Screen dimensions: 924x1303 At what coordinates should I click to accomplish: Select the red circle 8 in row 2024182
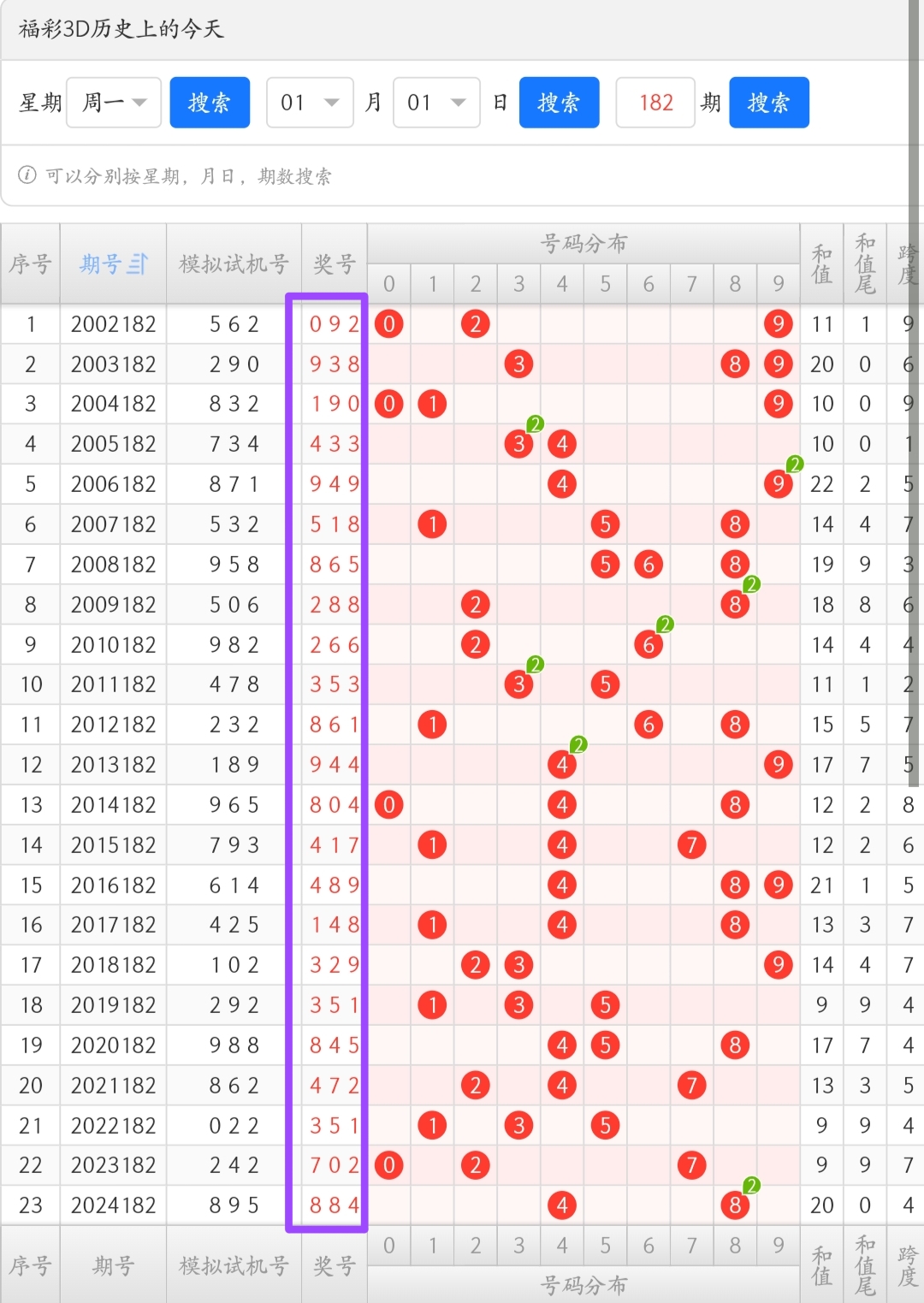point(735,1205)
